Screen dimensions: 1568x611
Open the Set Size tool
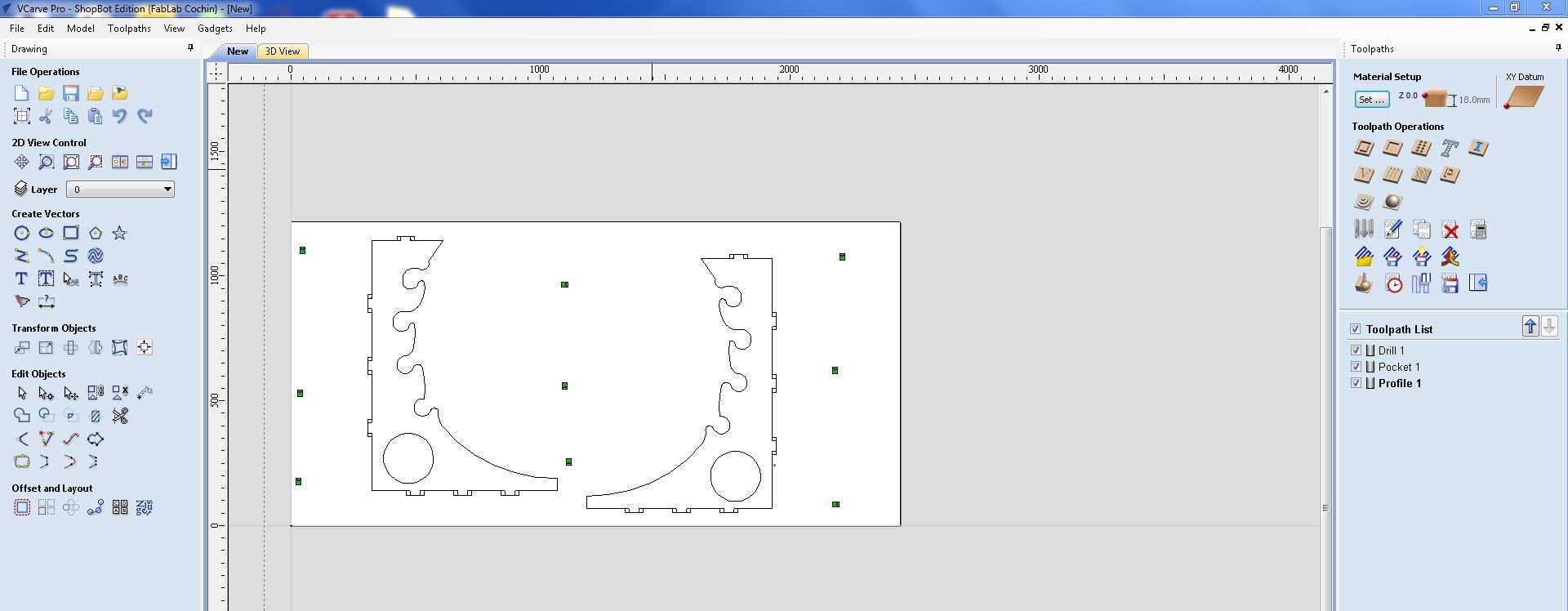pyautogui.click(x=47, y=348)
